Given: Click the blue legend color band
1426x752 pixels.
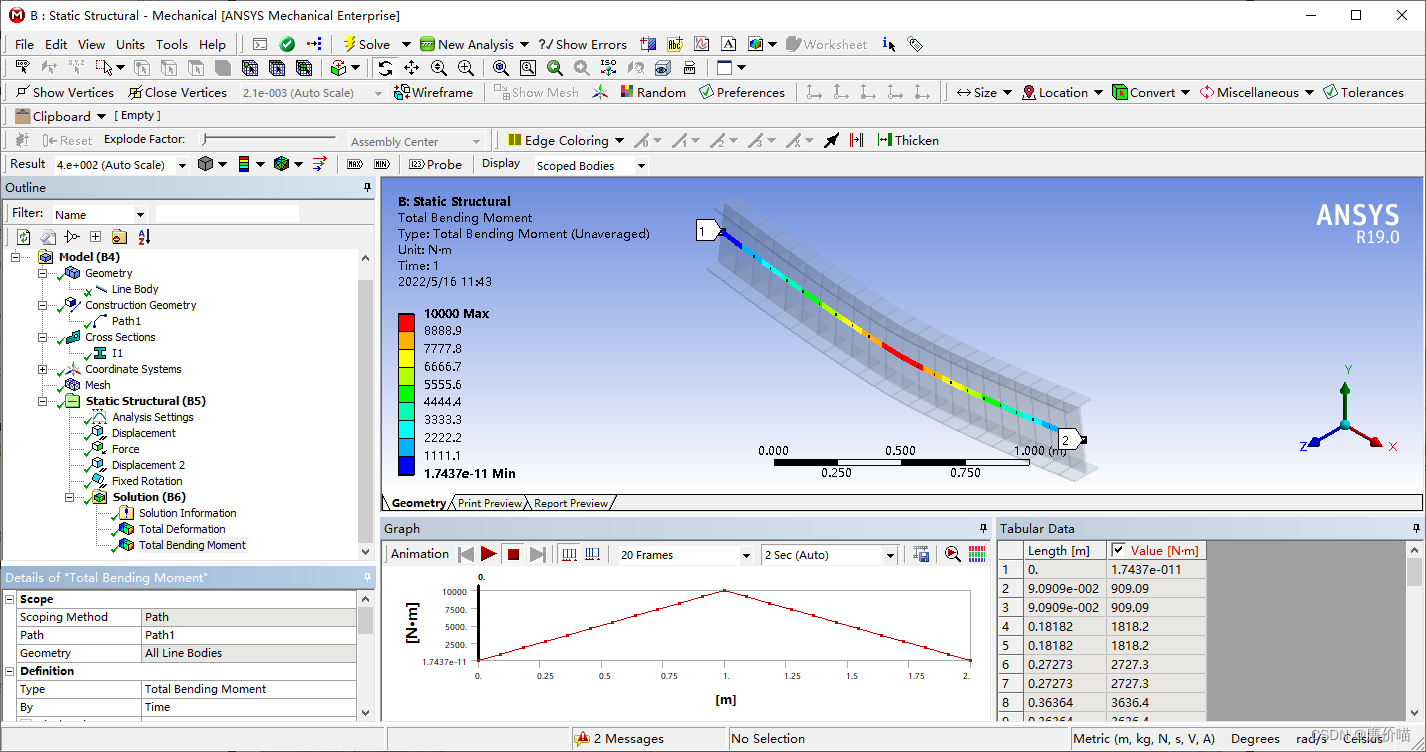Looking at the screenshot, I should pos(407,465).
